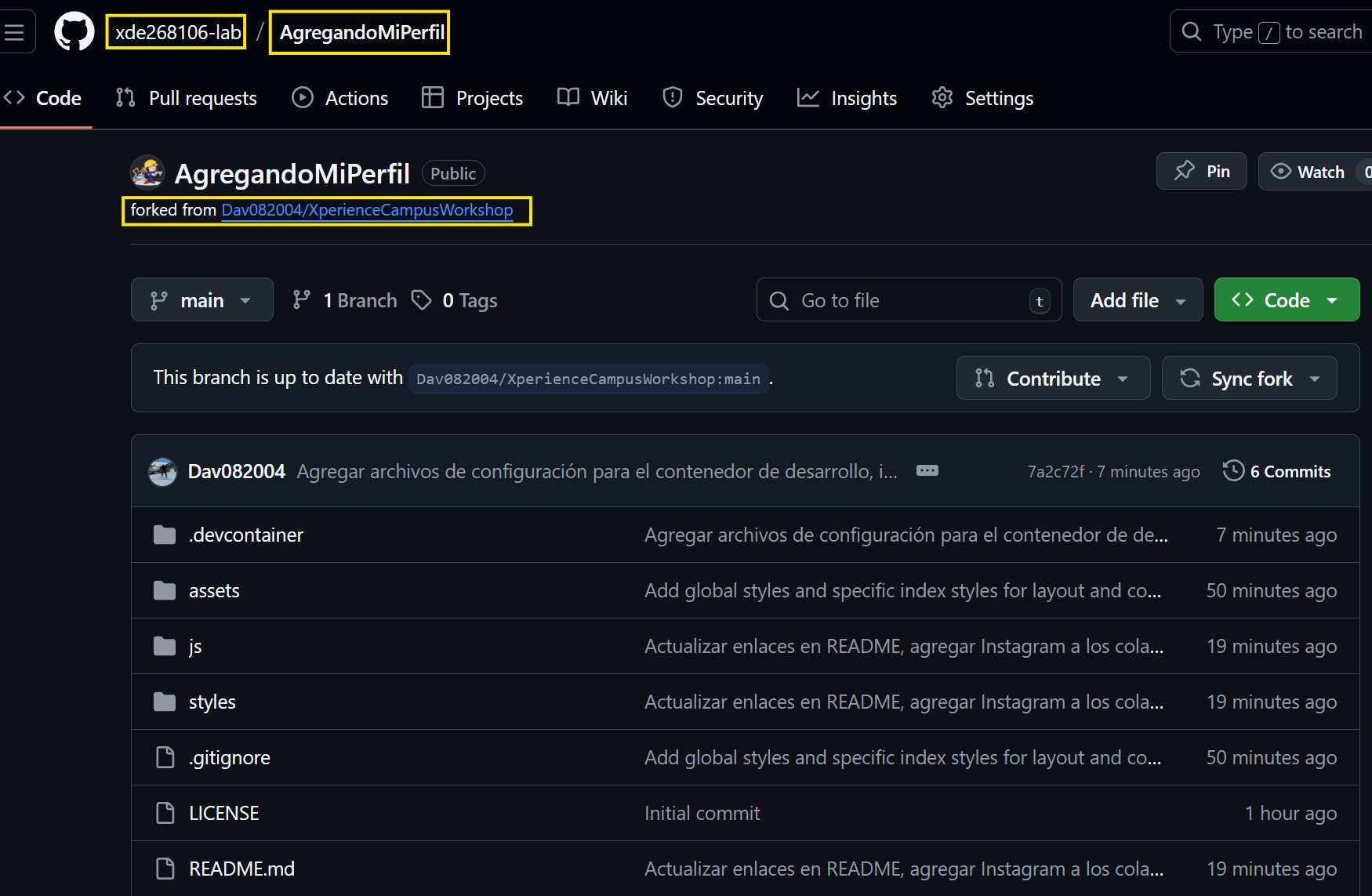Click the search magnifier icon

point(1191,31)
